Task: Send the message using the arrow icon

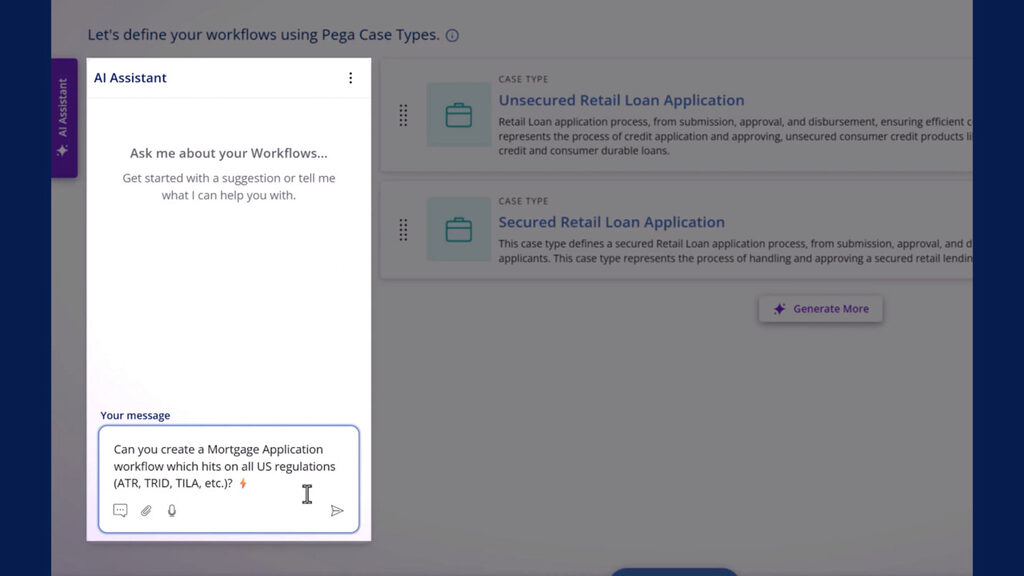Action: (x=338, y=511)
